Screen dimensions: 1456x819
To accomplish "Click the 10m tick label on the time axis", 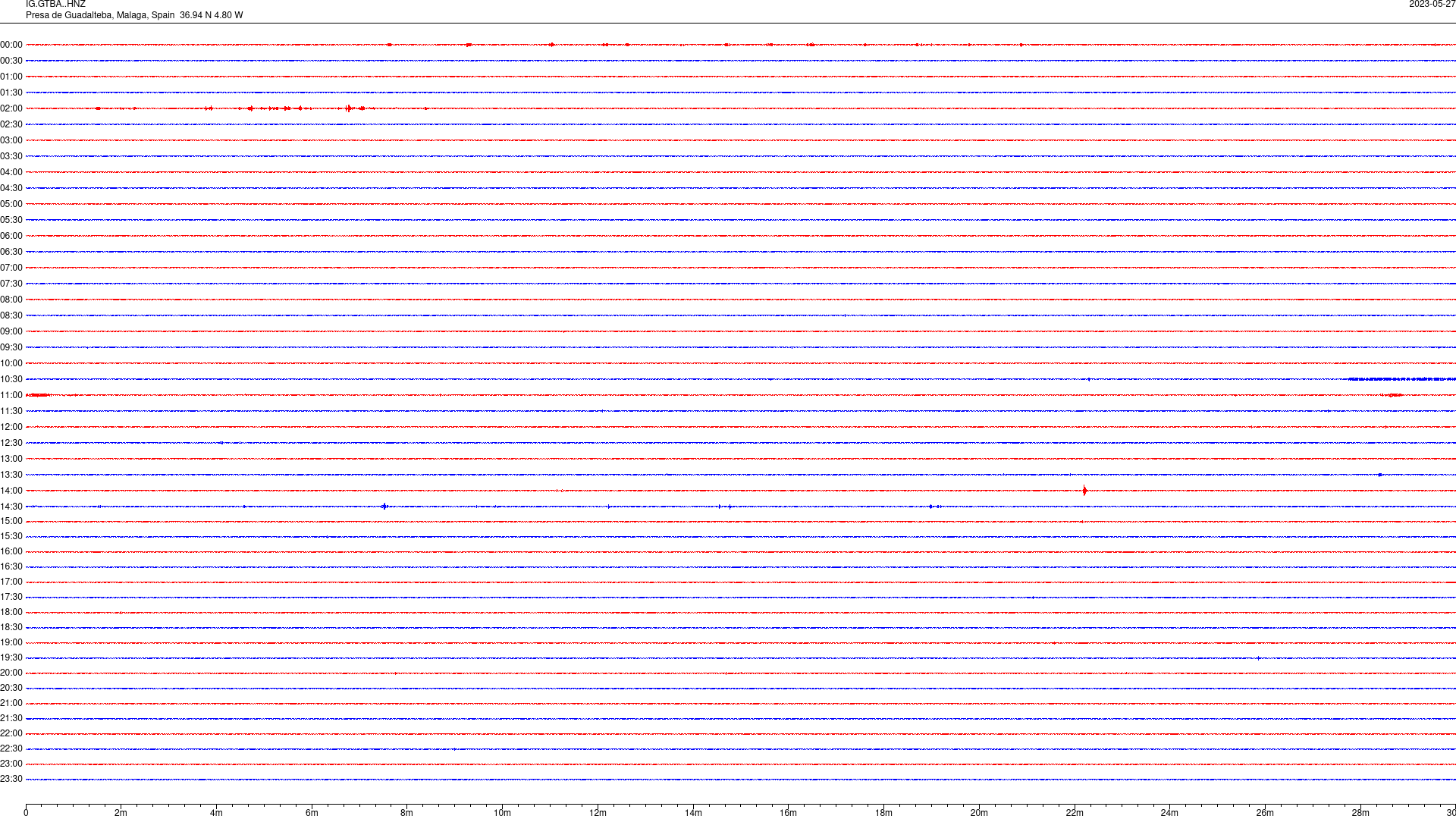I will [502, 813].
